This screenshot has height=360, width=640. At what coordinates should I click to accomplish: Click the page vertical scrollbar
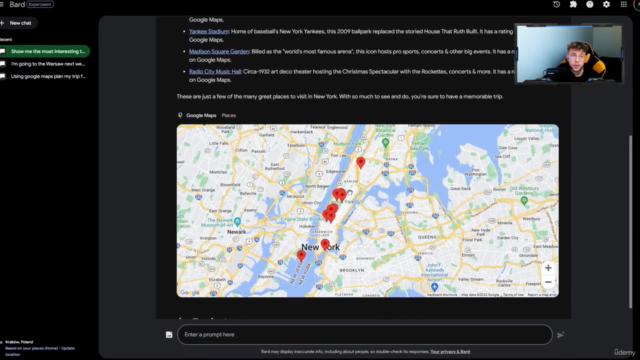tap(630, 222)
